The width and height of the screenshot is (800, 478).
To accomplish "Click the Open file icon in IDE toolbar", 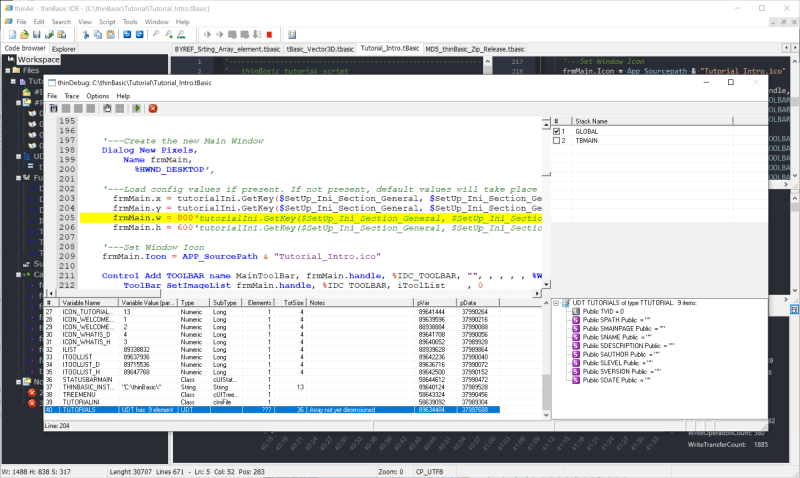I will click(24, 35).
